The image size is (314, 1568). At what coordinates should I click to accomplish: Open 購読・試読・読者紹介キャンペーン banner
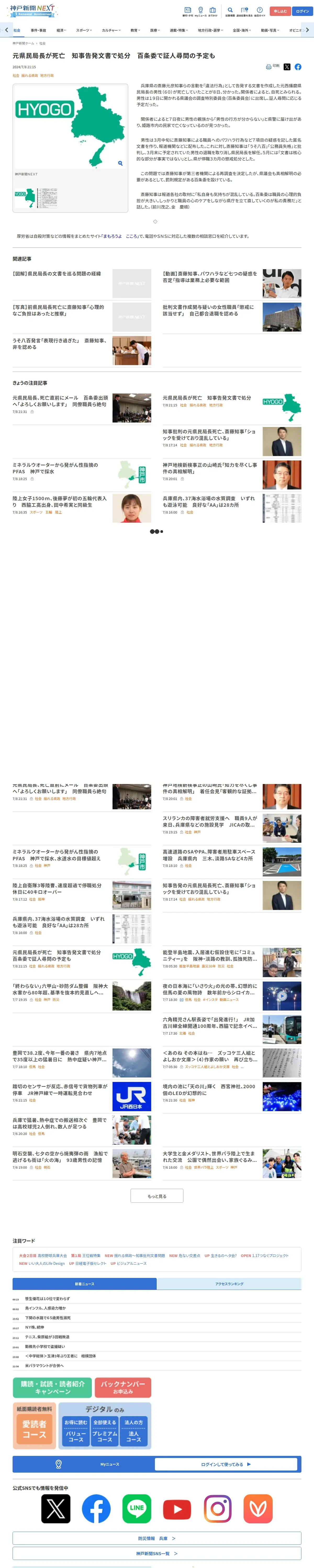(x=52, y=1388)
